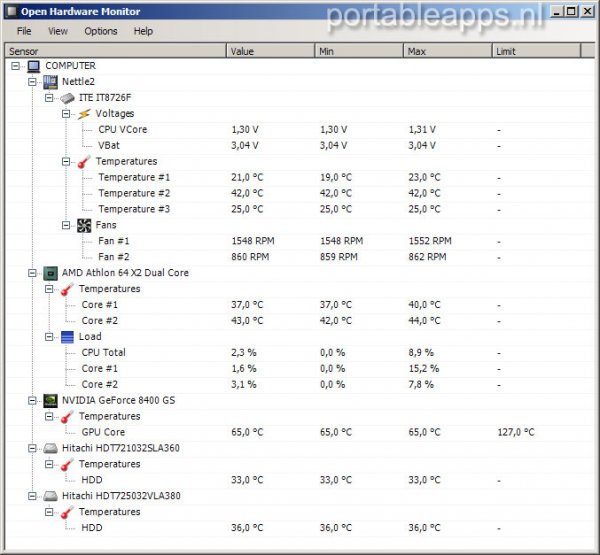This screenshot has width=600, height=555.
Task: Click the Voltages lightning bolt icon
Action: click(x=84, y=114)
